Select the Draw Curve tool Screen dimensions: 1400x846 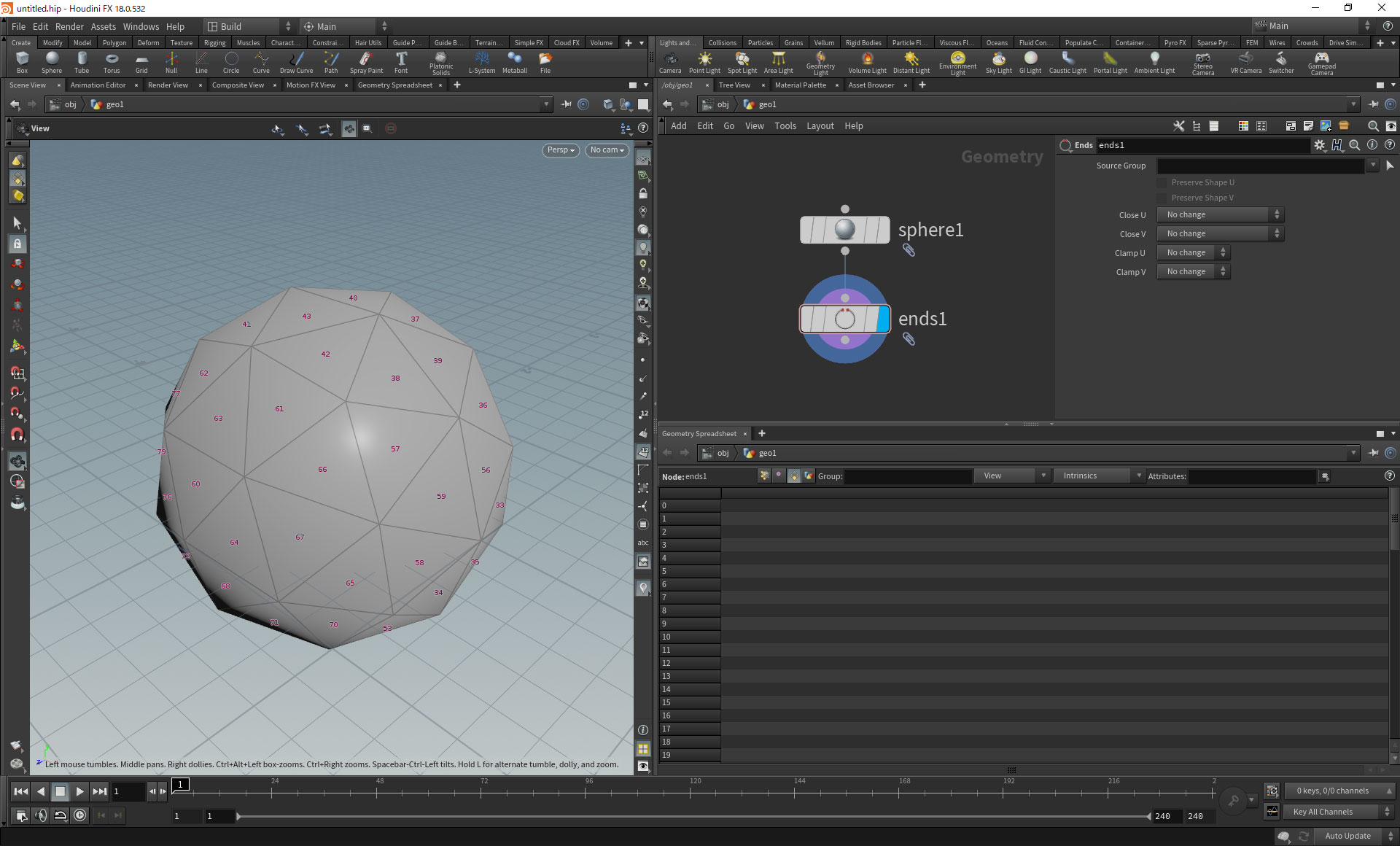tap(296, 63)
